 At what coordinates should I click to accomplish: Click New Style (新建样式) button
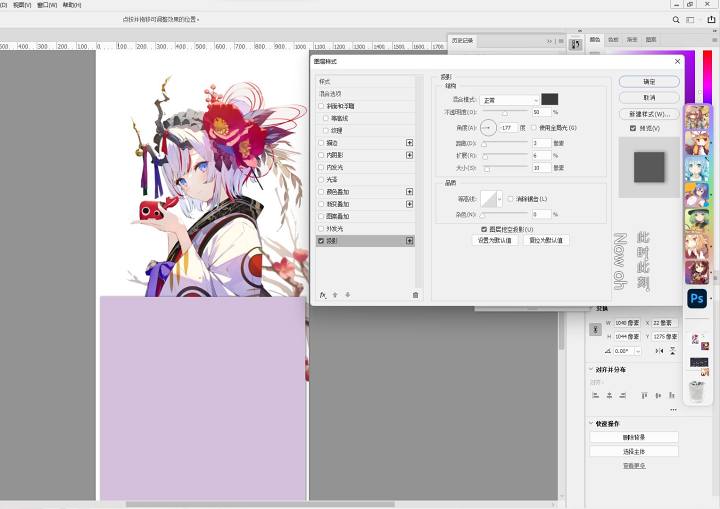point(649,113)
